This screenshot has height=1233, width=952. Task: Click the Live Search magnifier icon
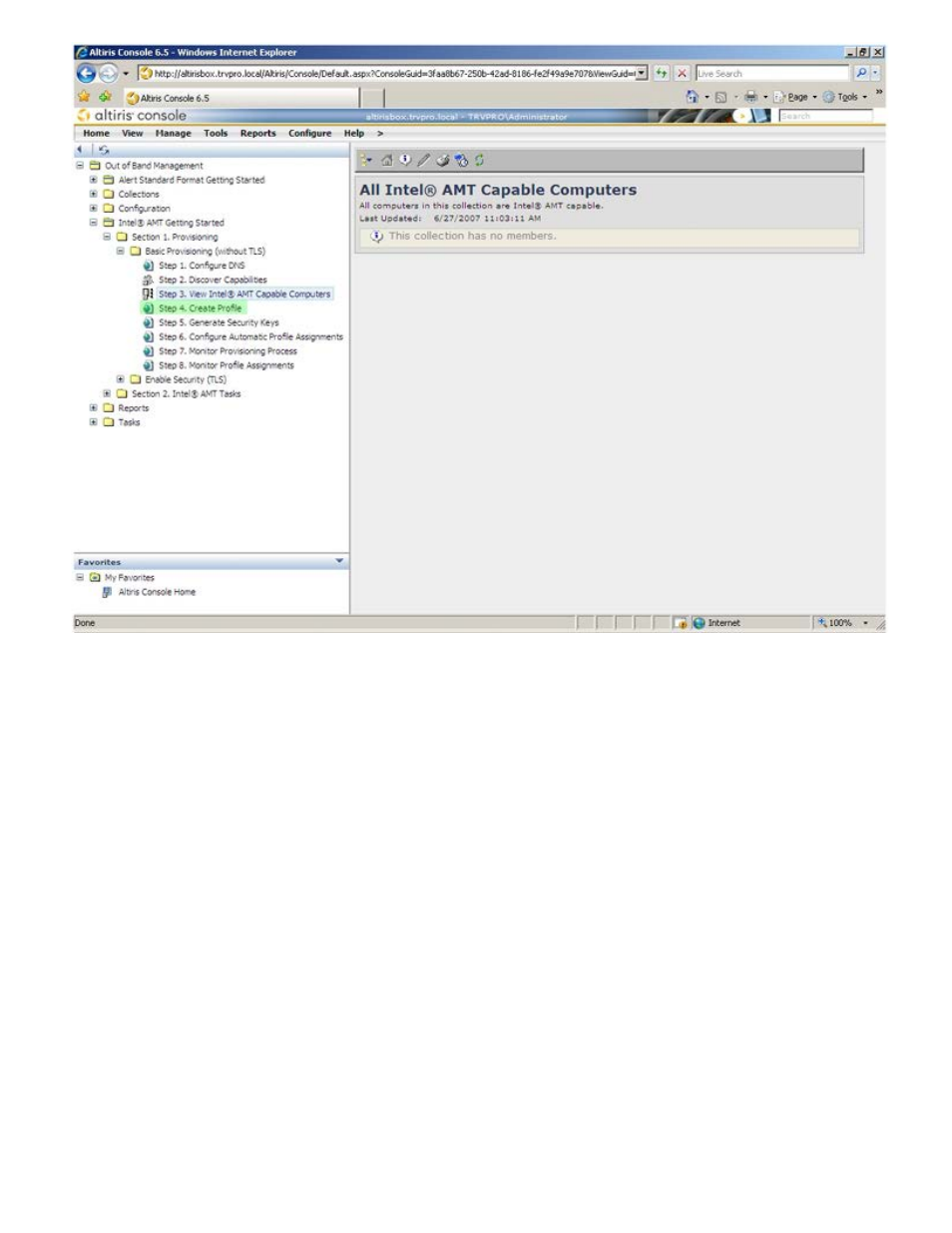pyautogui.click(x=861, y=73)
